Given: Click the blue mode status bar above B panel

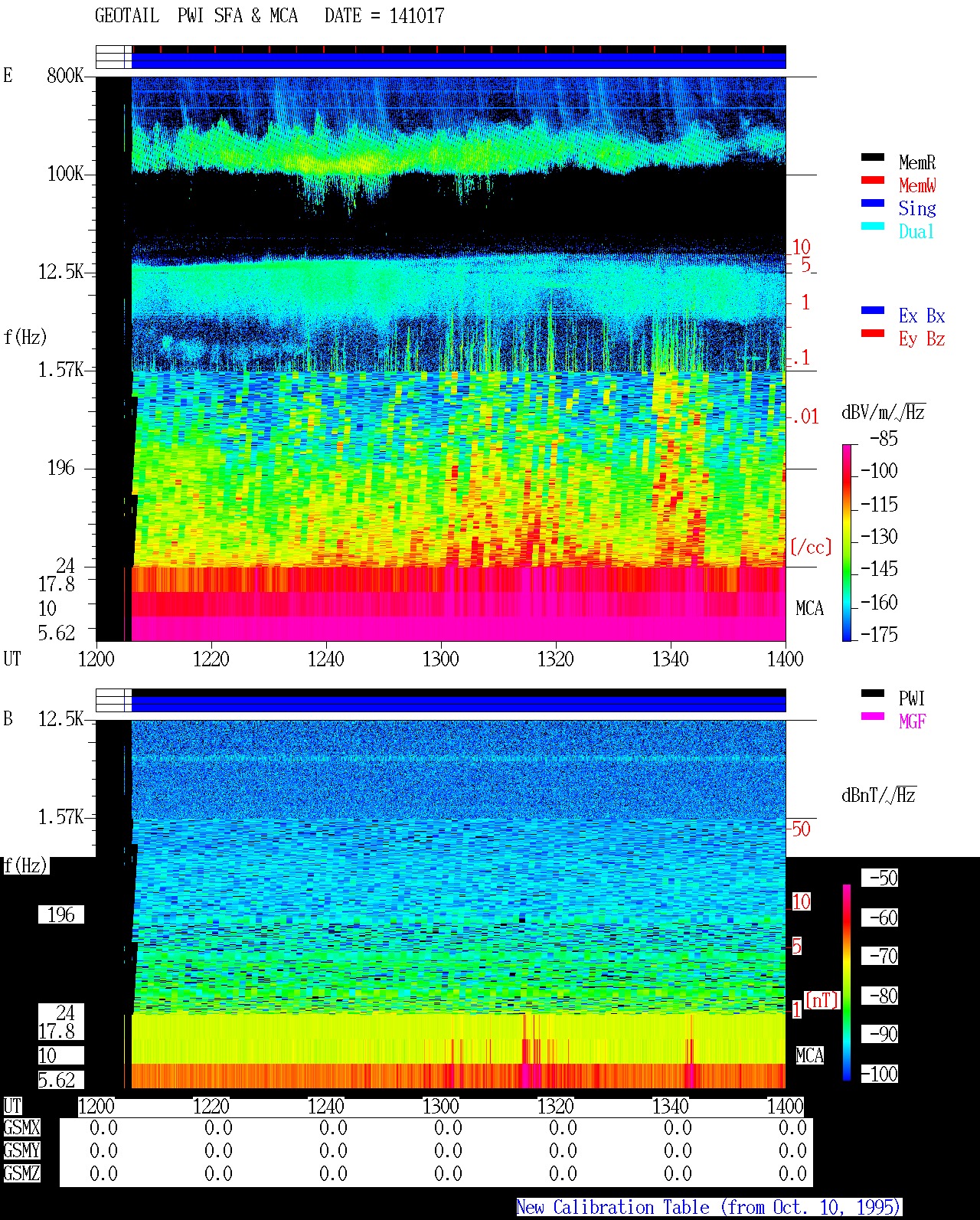Looking at the screenshot, I should [459, 704].
